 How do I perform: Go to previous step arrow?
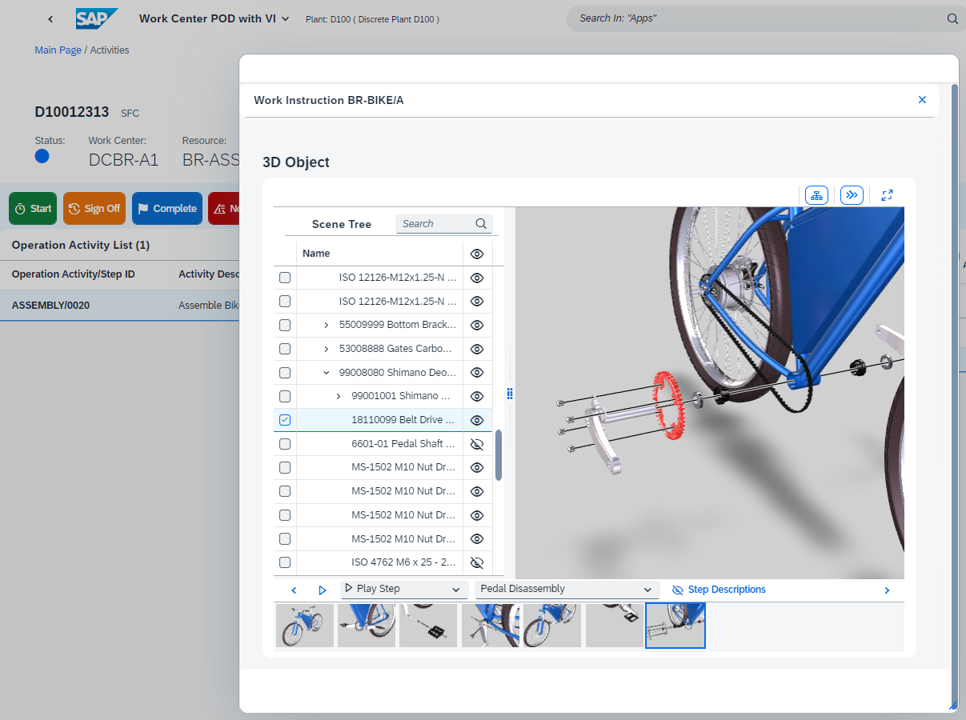[x=293, y=590]
